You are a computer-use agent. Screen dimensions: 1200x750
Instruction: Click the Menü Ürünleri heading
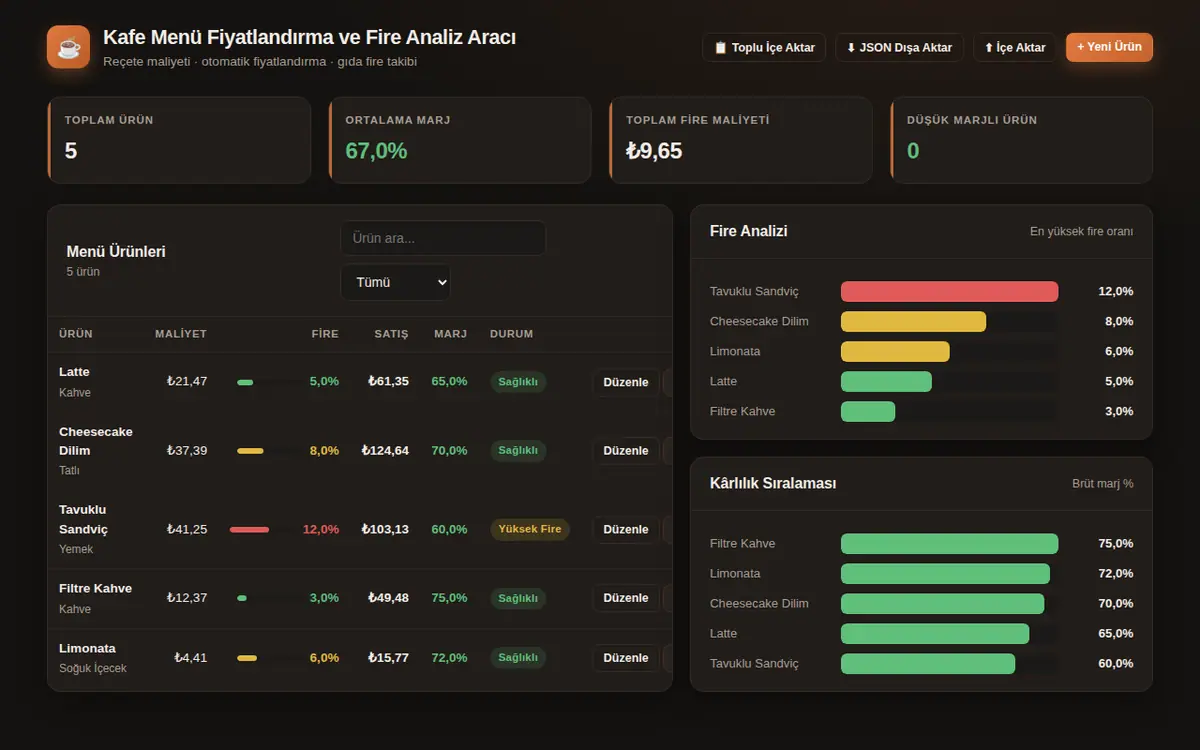[116, 252]
